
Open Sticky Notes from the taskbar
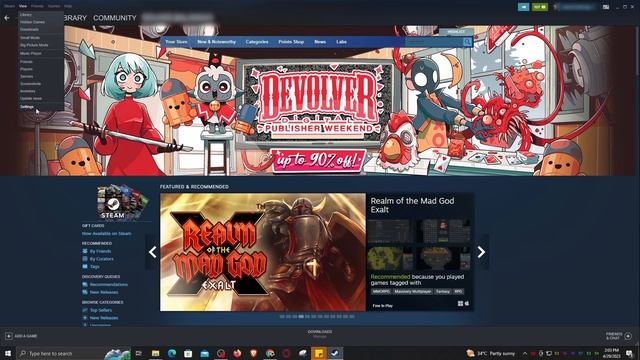pos(319,353)
